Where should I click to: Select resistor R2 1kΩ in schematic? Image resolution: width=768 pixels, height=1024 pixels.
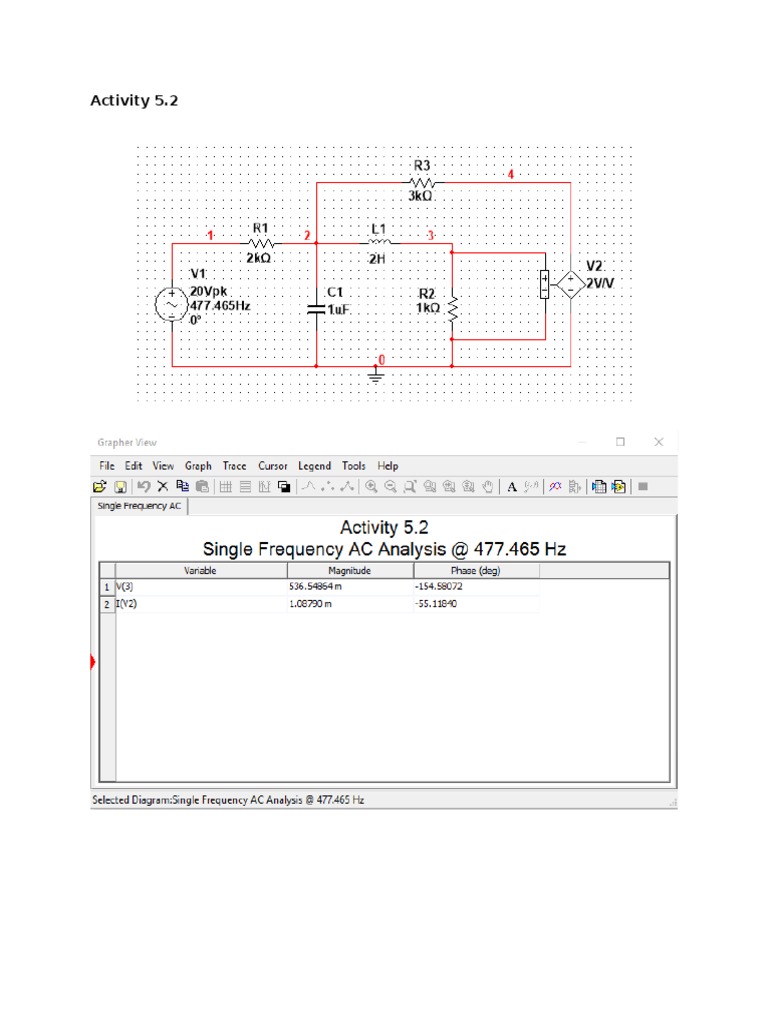pos(453,308)
